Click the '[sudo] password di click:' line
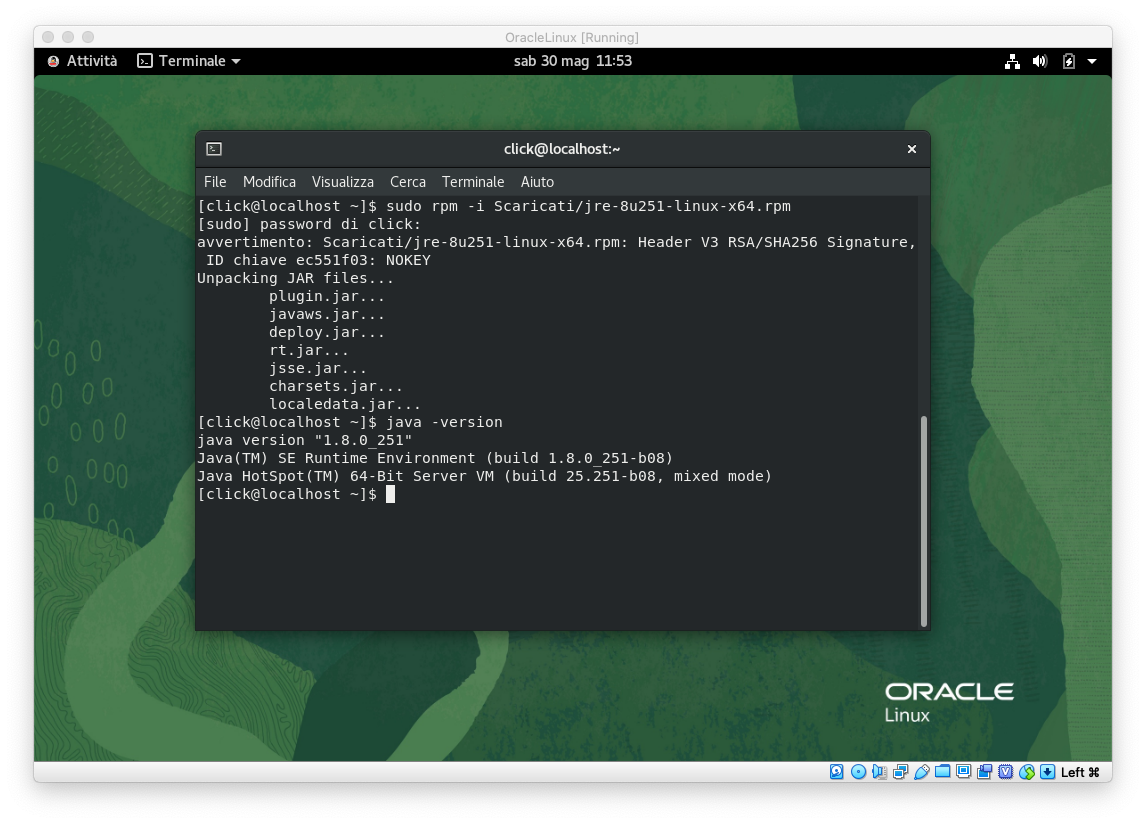This screenshot has height=824, width=1146. [309, 224]
